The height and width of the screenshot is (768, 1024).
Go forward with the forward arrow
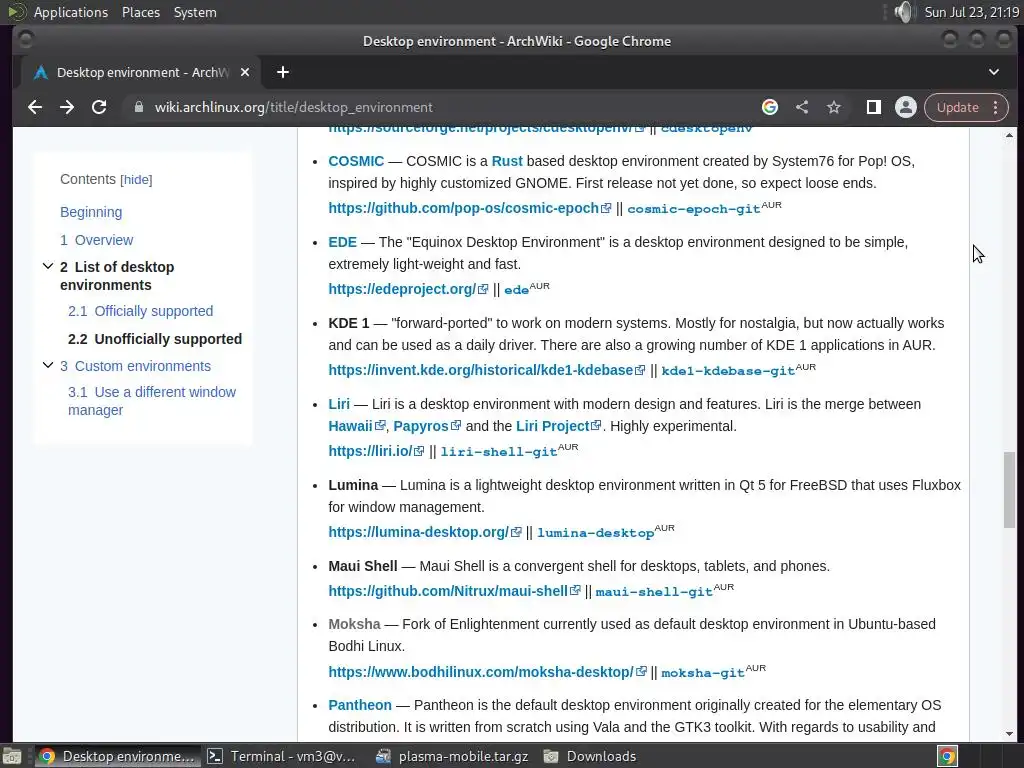coord(67,107)
